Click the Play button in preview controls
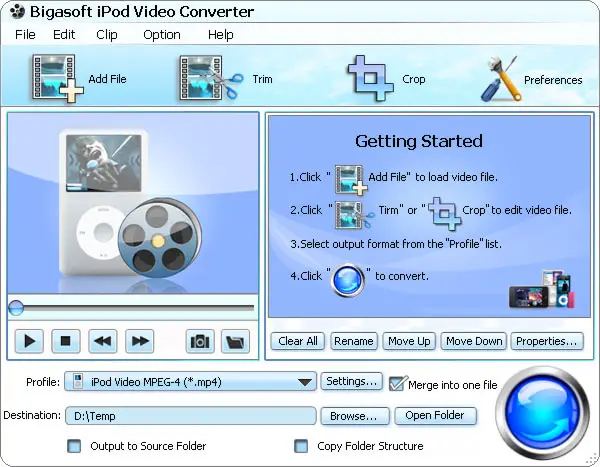 29,341
